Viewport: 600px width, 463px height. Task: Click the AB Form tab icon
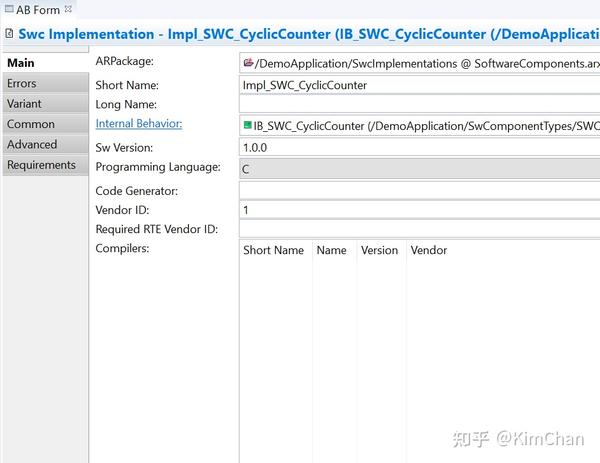8,10
